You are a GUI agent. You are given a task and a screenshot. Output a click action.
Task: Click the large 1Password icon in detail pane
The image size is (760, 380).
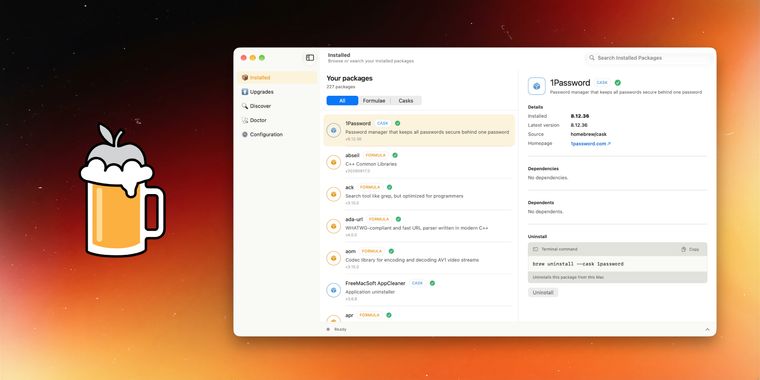point(537,86)
